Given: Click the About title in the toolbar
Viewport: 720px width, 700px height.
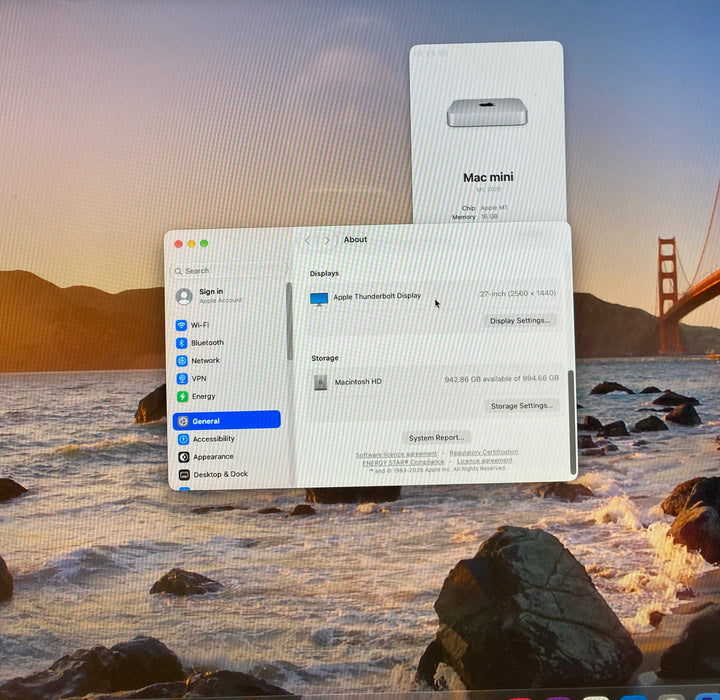Looking at the screenshot, I should click(355, 239).
